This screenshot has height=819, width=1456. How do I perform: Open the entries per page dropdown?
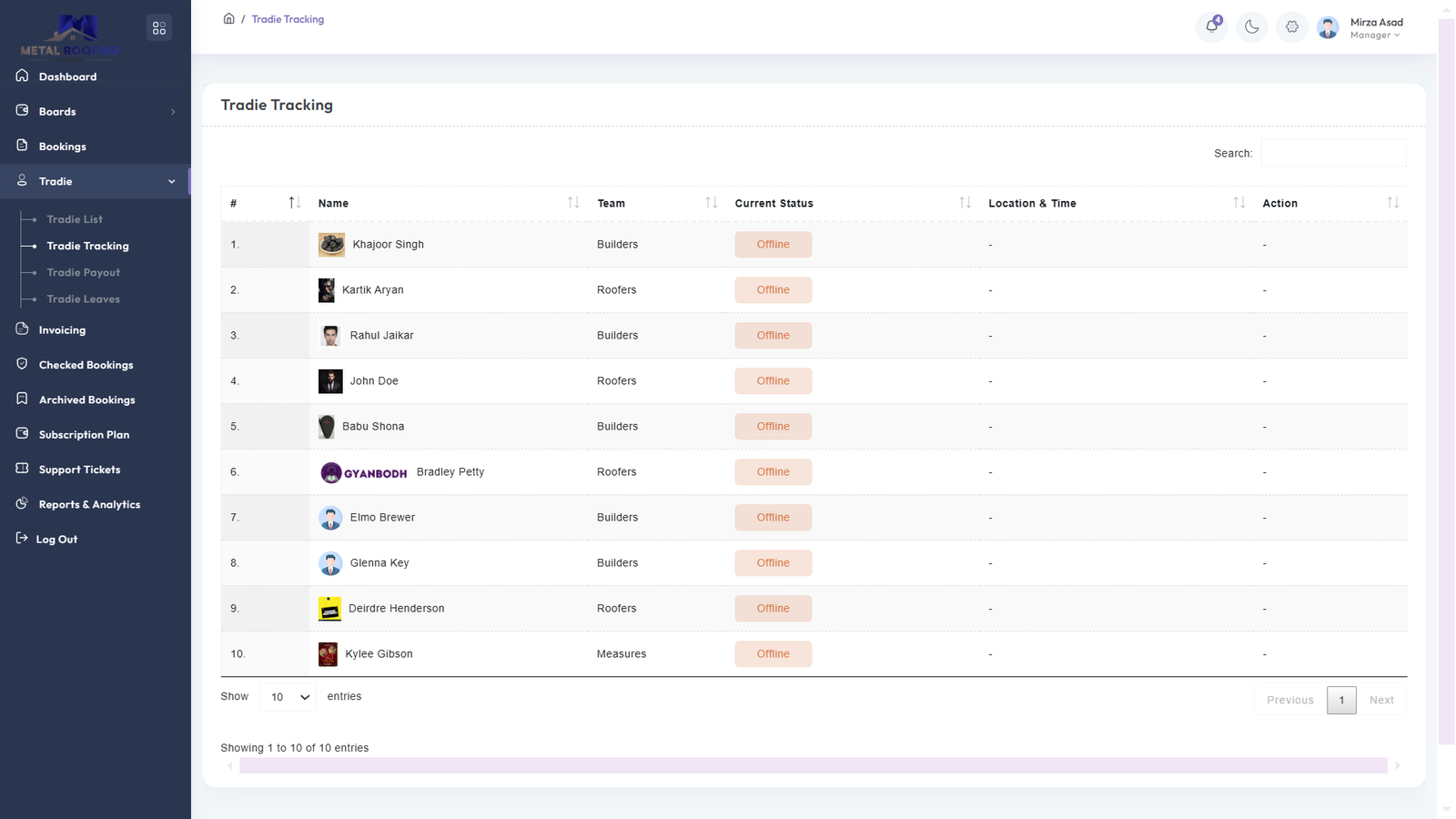[288, 697]
